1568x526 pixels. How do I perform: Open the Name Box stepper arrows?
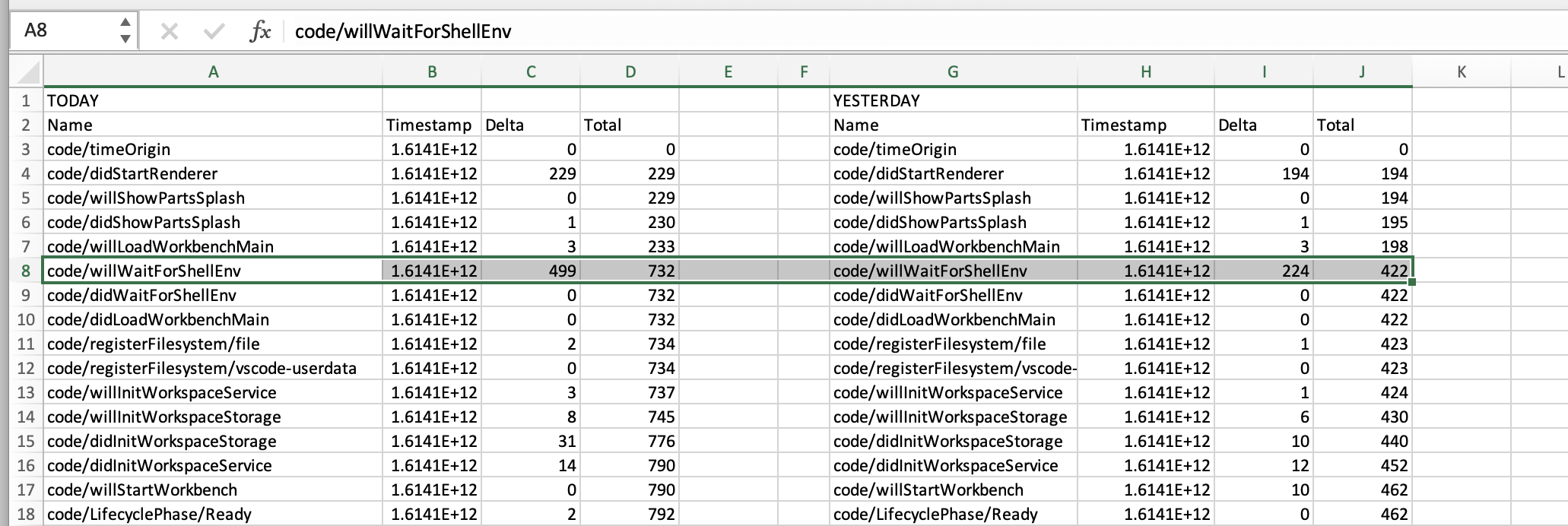tap(125, 31)
